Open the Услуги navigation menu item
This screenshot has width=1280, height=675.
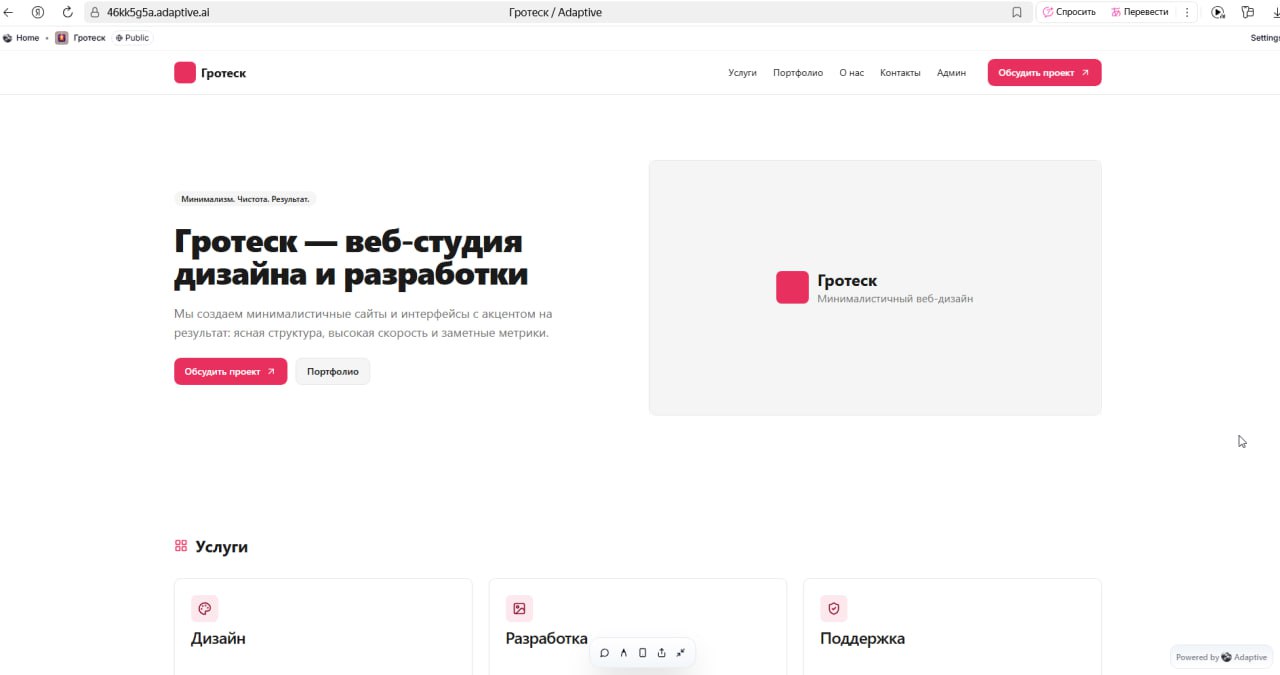click(742, 73)
